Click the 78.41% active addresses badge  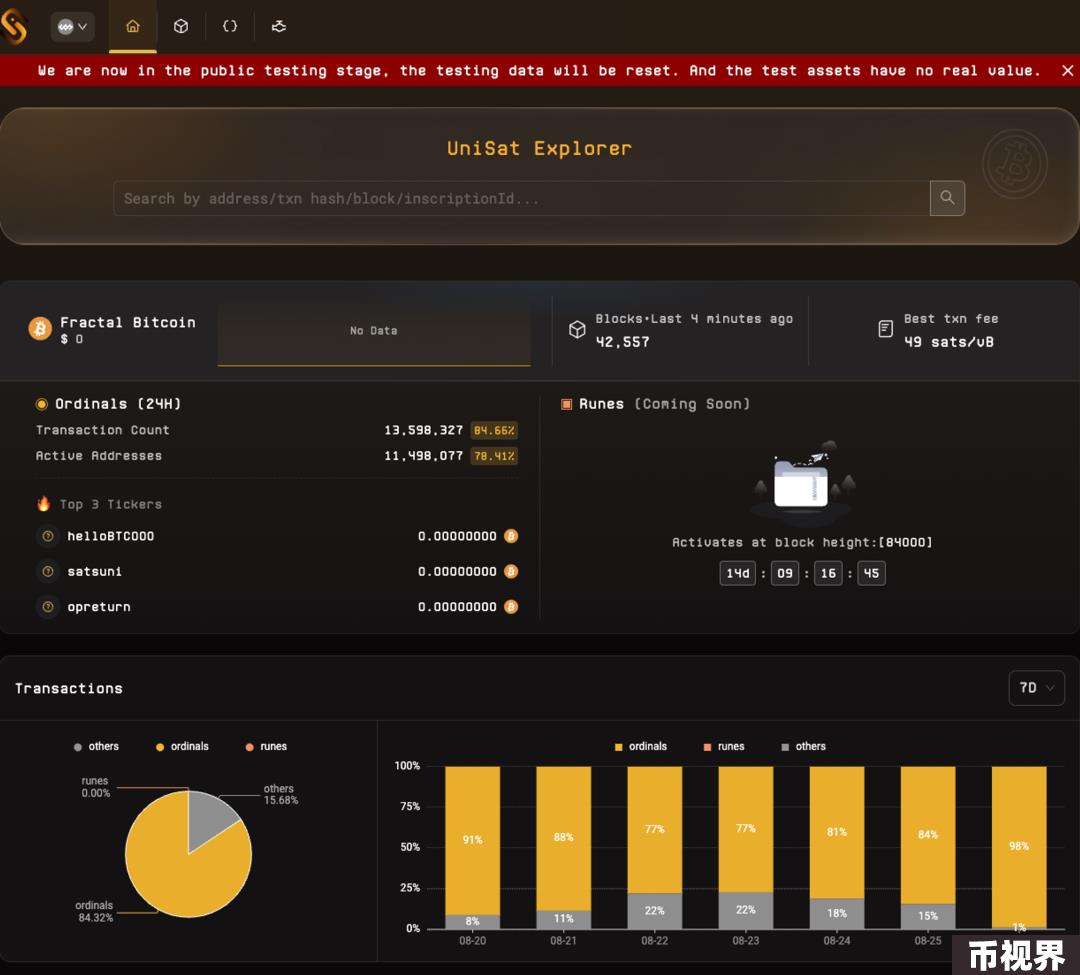pos(494,456)
